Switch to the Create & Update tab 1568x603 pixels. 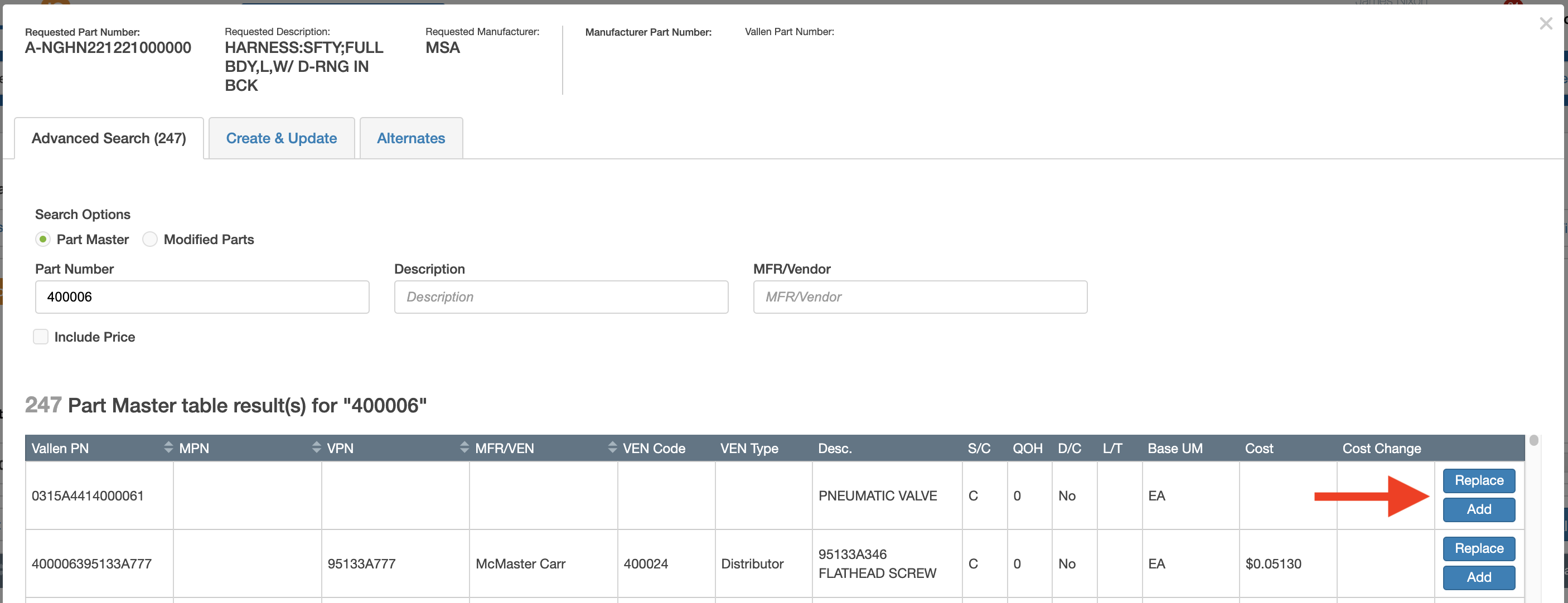(x=280, y=138)
